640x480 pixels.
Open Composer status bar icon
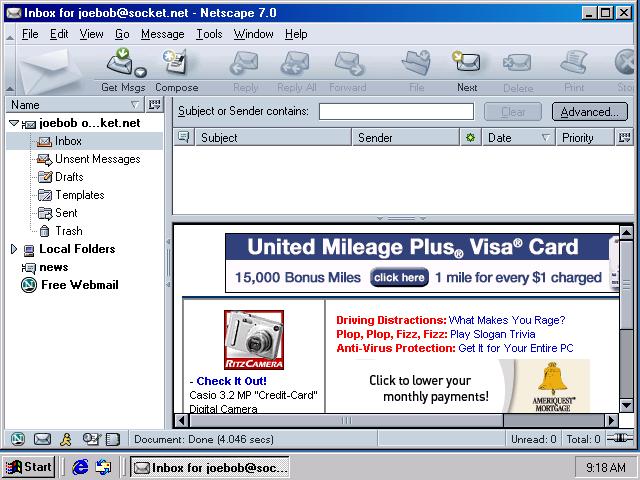tap(91, 439)
